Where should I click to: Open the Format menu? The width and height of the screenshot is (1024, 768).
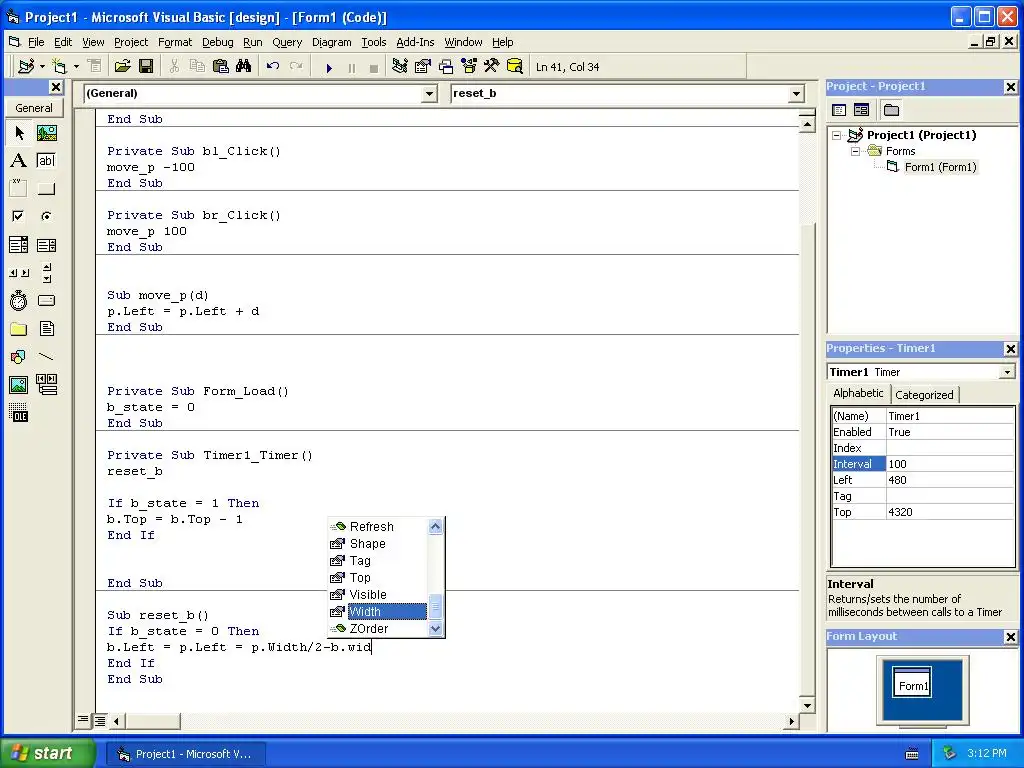(175, 42)
